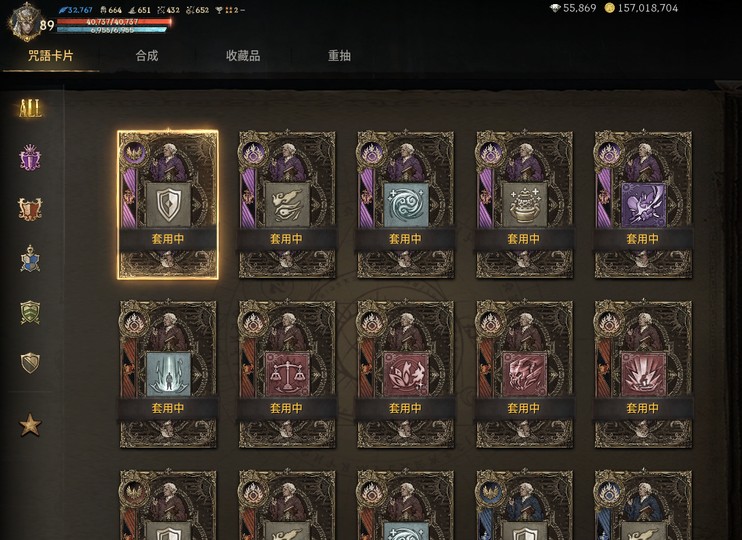Switch to the 合成 tab
Screen dimensions: 742x540
tap(147, 56)
